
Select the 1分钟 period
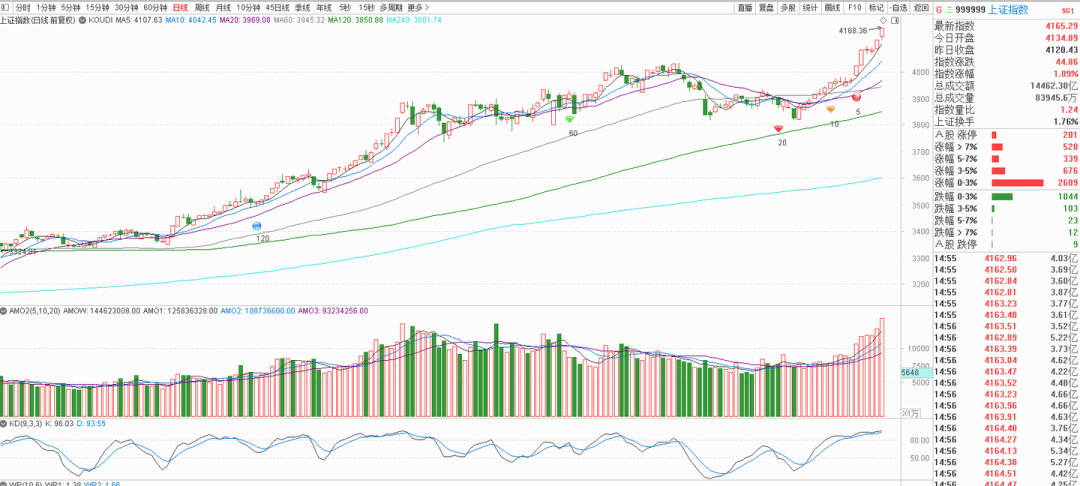coord(45,8)
